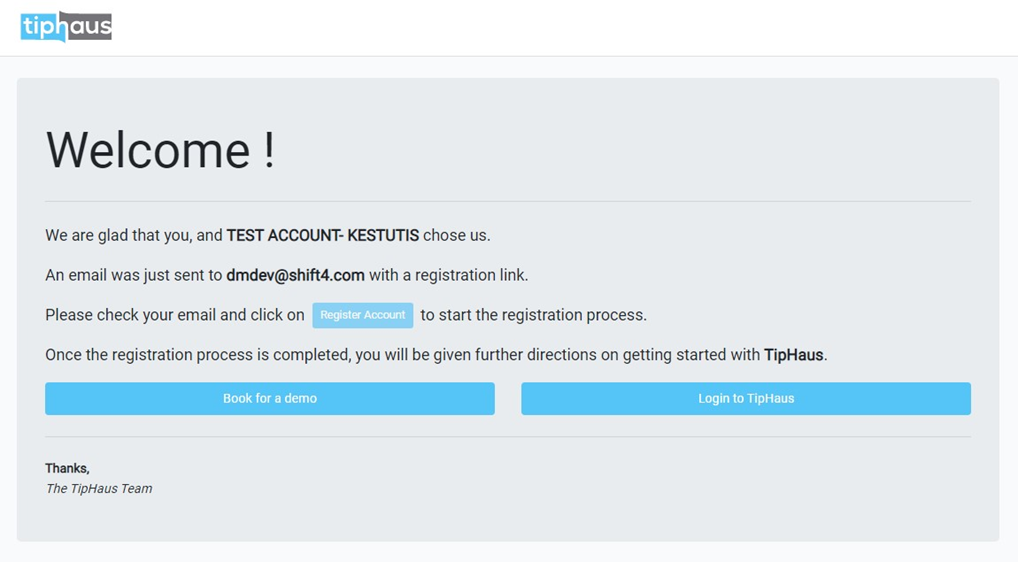Click the Book for a demo button

click(x=270, y=398)
